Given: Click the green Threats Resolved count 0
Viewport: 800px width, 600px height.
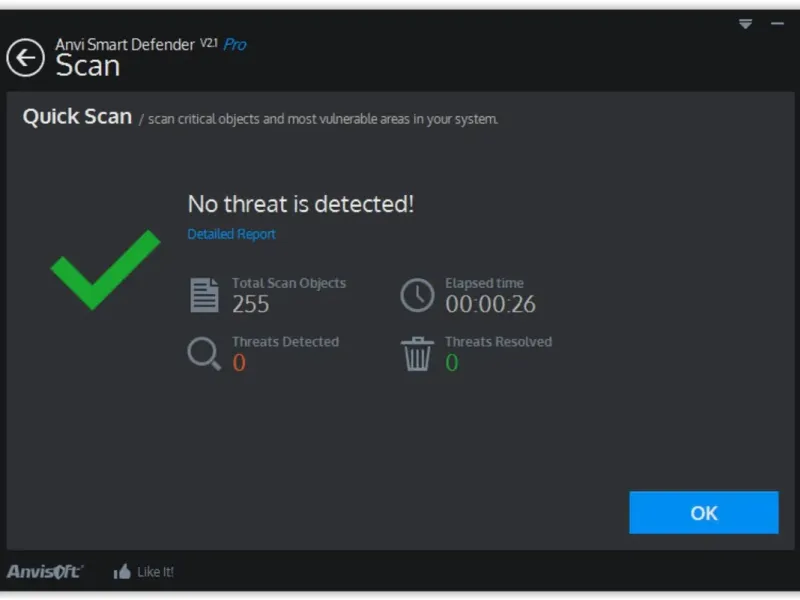Looking at the screenshot, I should coord(452,363).
